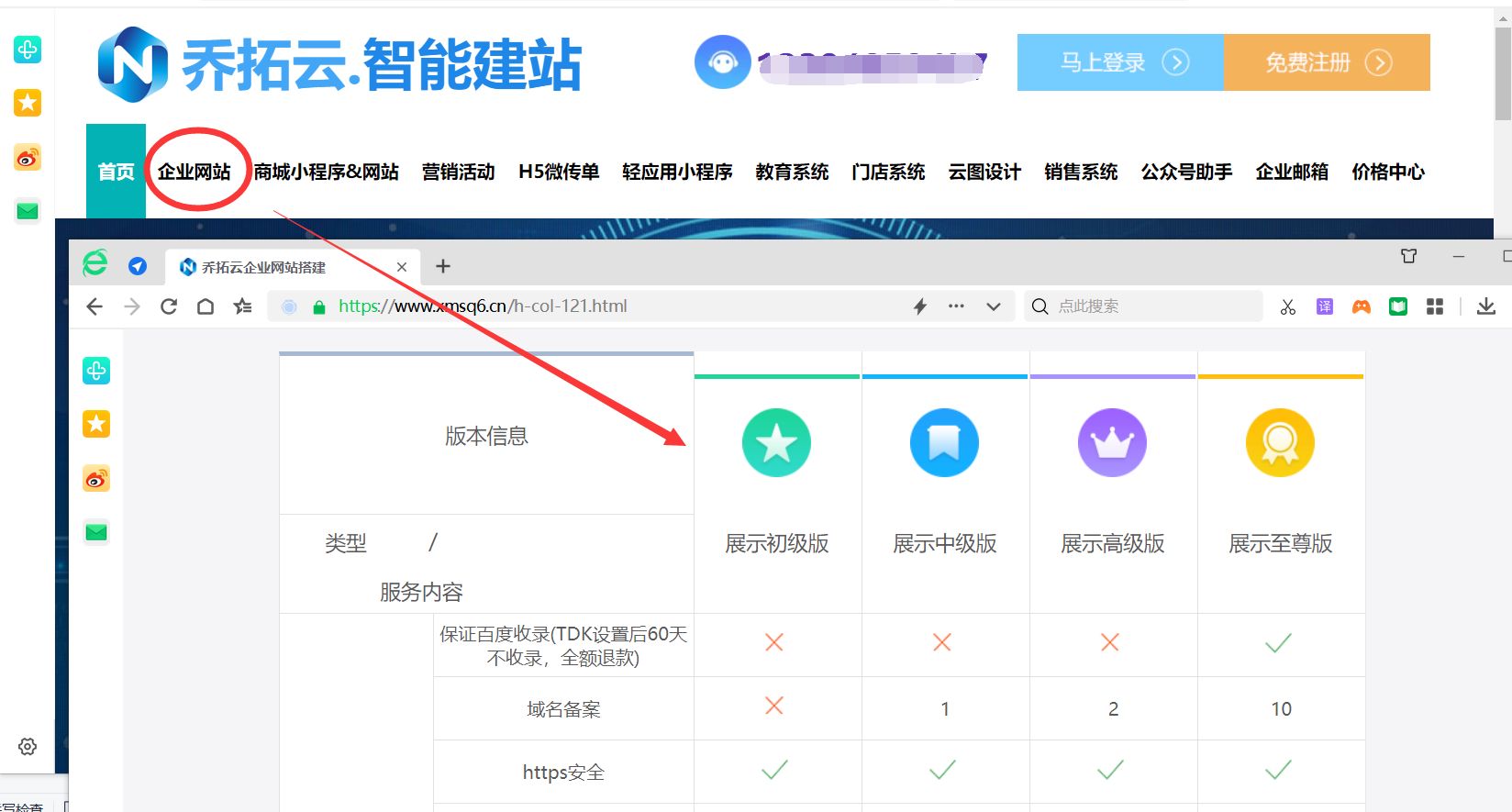Click the https安全 row label

coord(563,773)
